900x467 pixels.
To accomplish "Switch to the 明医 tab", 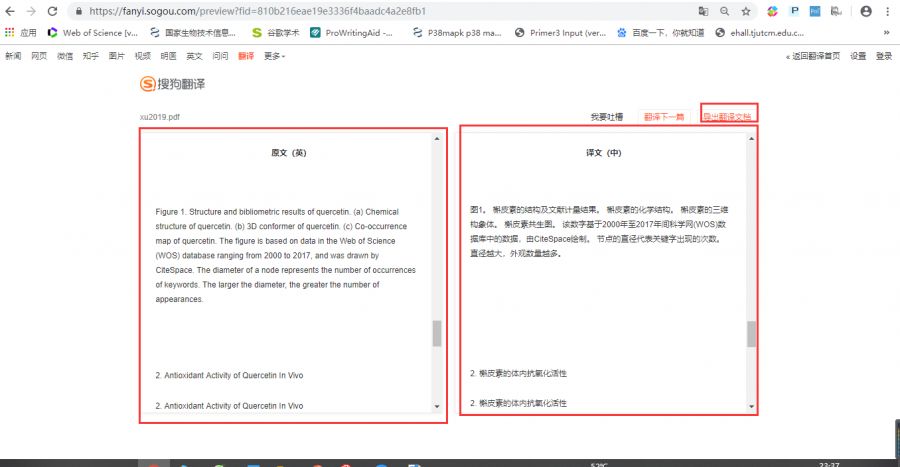I will [168, 56].
